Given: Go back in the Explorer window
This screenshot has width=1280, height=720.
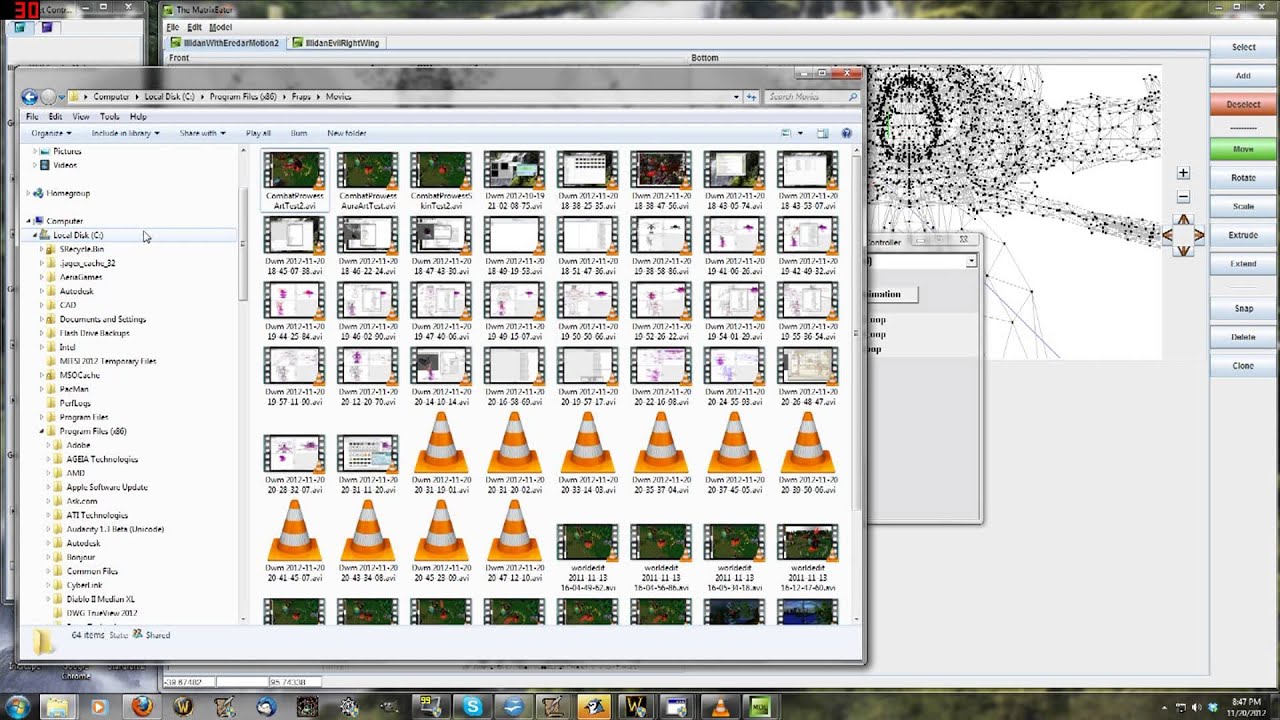Looking at the screenshot, I should pyautogui.click(x=29, y=97).
